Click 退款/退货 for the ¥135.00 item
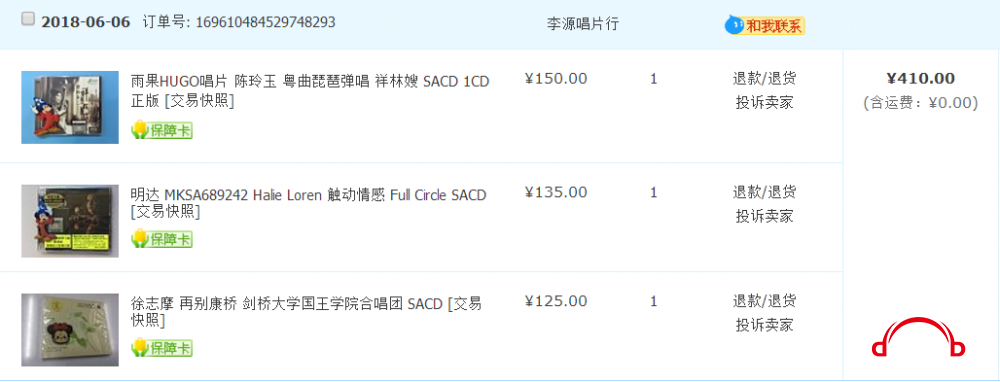 (764, 192)
